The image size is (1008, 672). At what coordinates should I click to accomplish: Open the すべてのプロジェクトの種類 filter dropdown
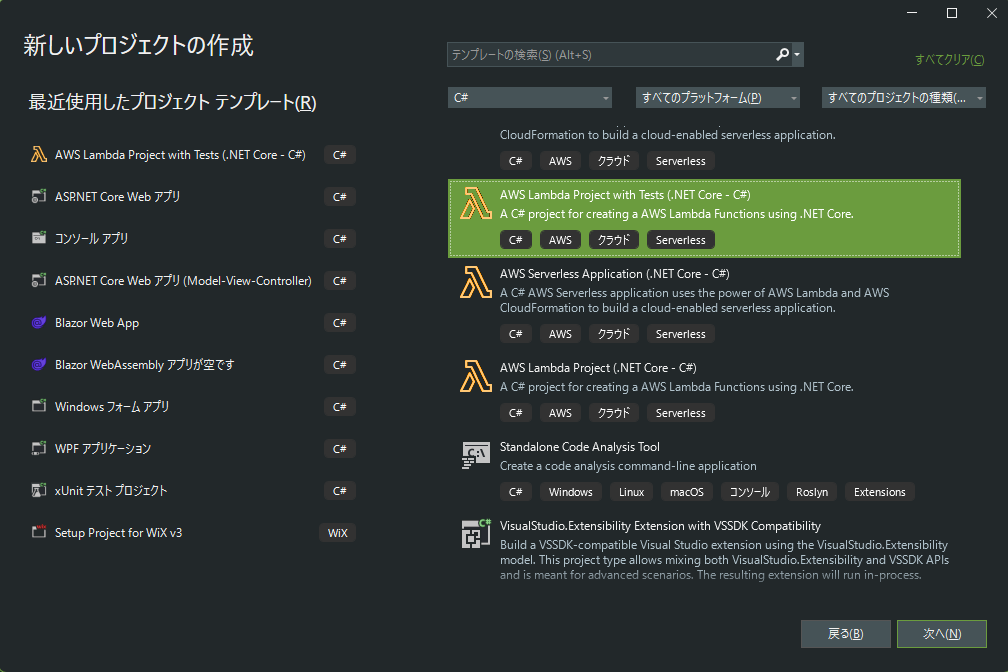click(904, 98)
